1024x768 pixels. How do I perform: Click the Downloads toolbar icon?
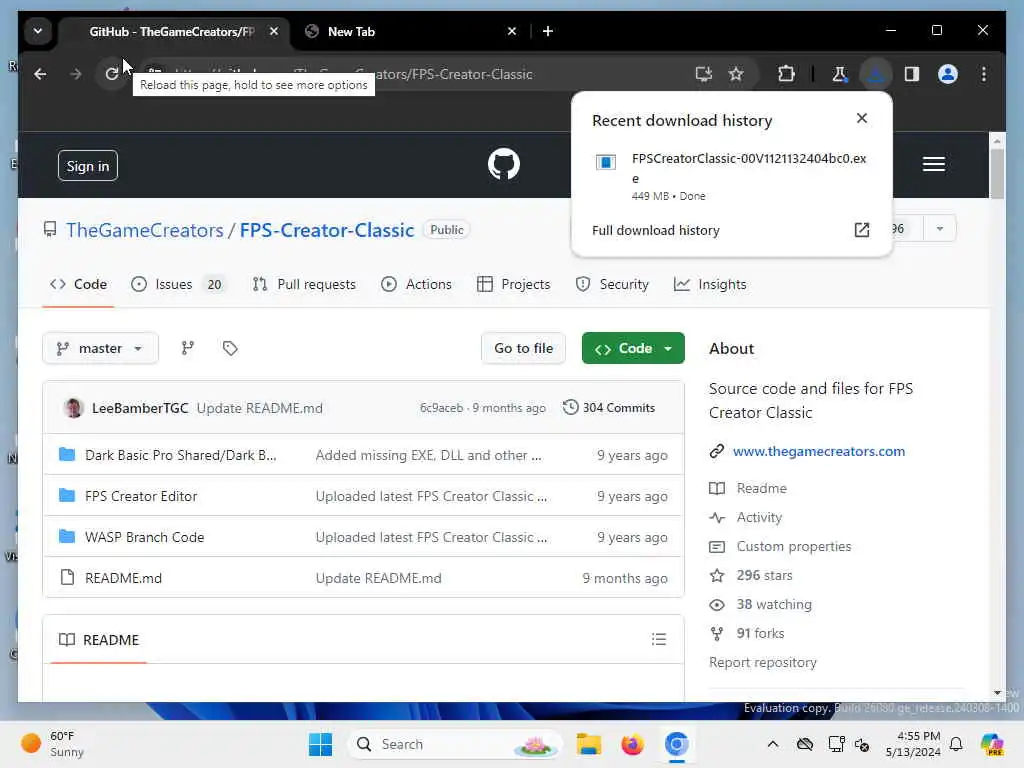875,74
